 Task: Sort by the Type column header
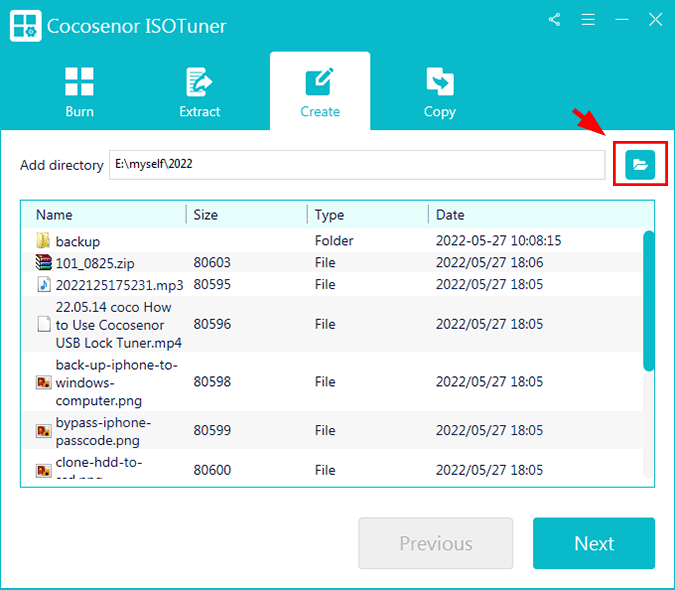click(329, 215)
